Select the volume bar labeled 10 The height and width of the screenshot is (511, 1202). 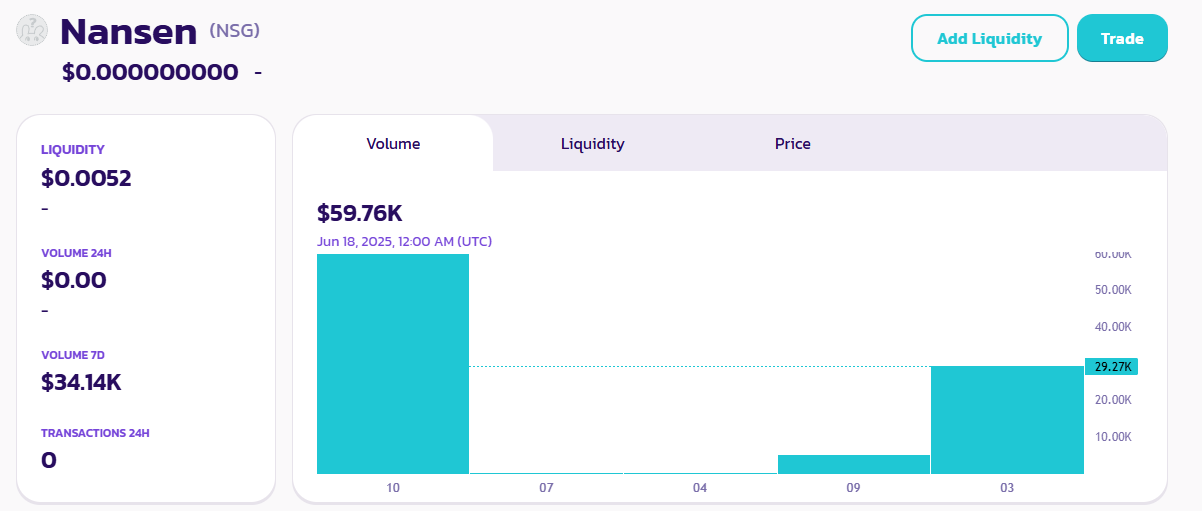click(x=393, y=364)
